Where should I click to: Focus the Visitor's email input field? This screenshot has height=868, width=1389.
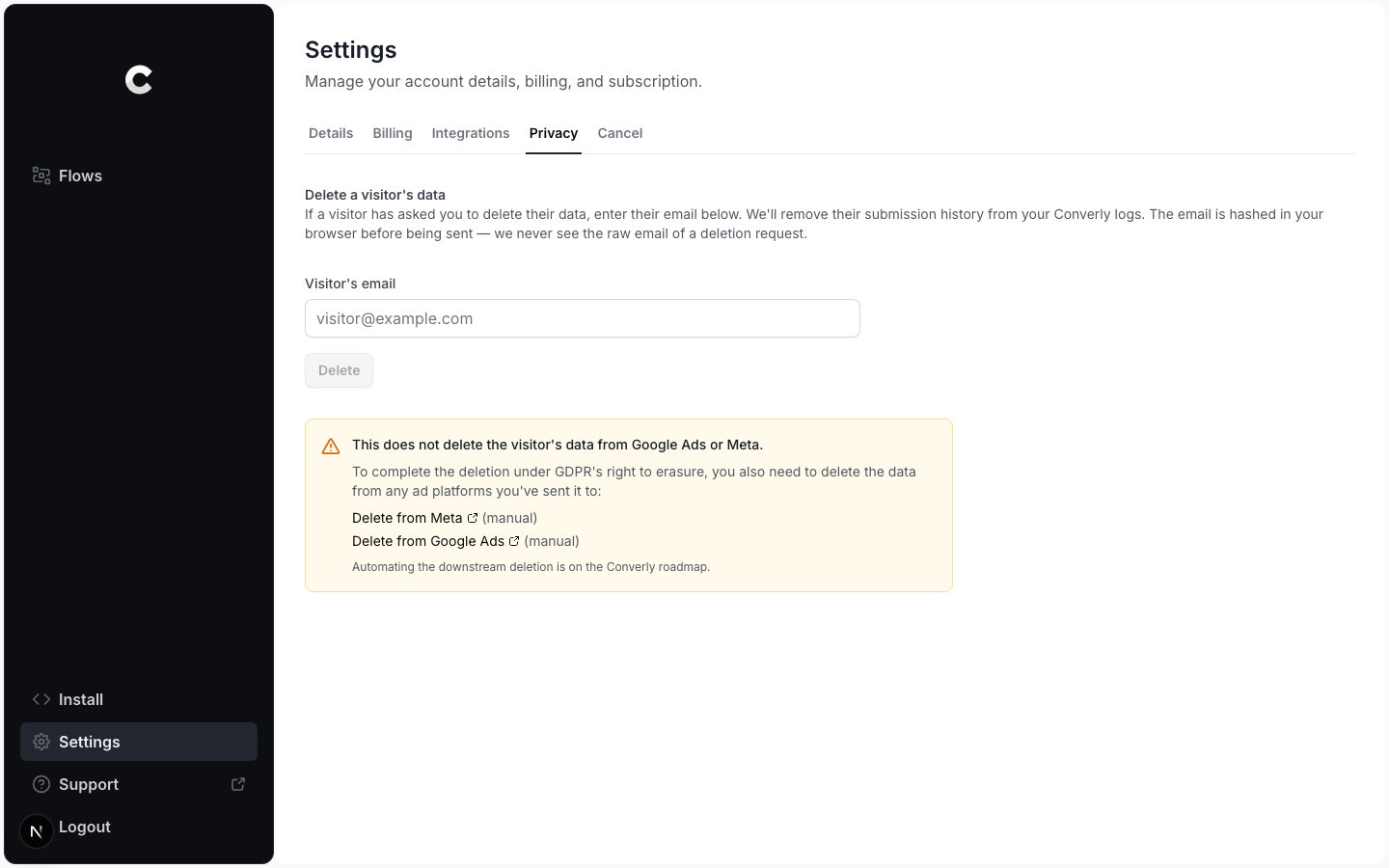coord(583,318)
